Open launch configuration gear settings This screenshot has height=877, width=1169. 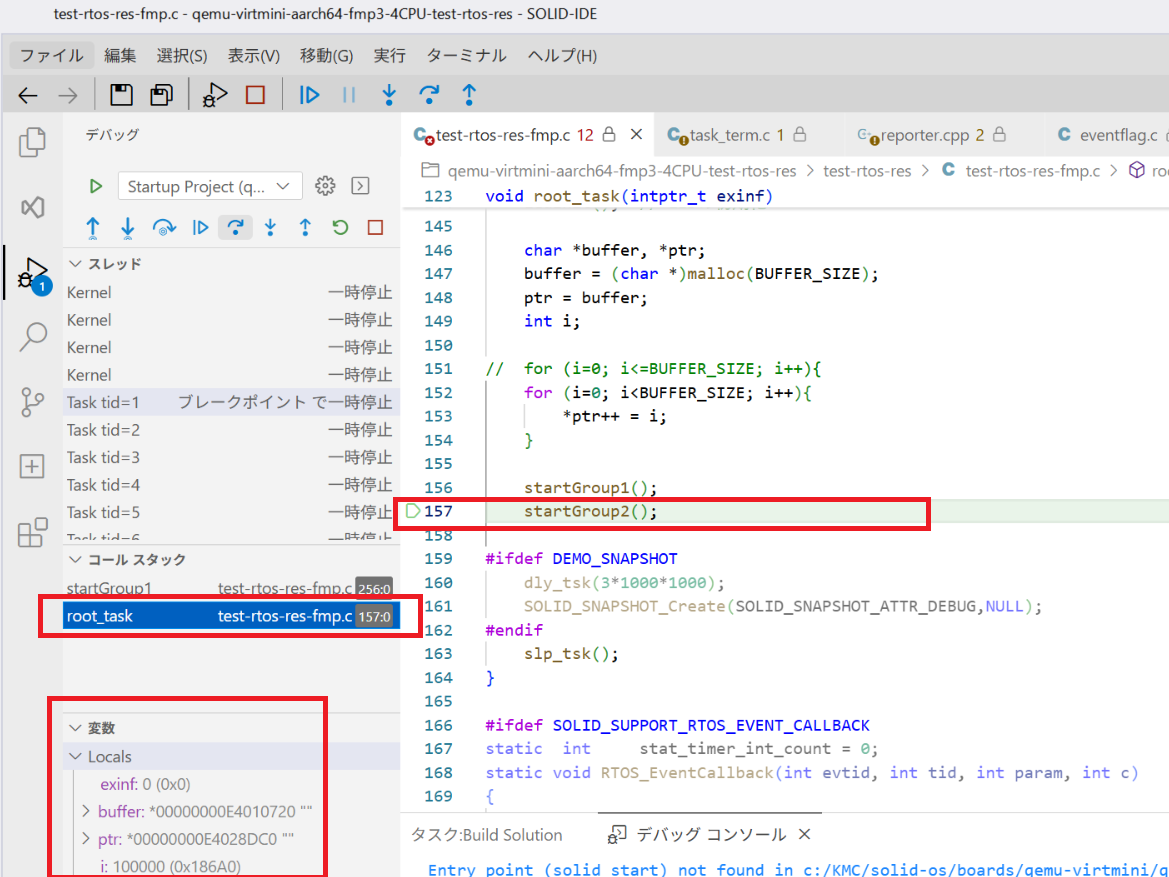[x=325, y=186]
